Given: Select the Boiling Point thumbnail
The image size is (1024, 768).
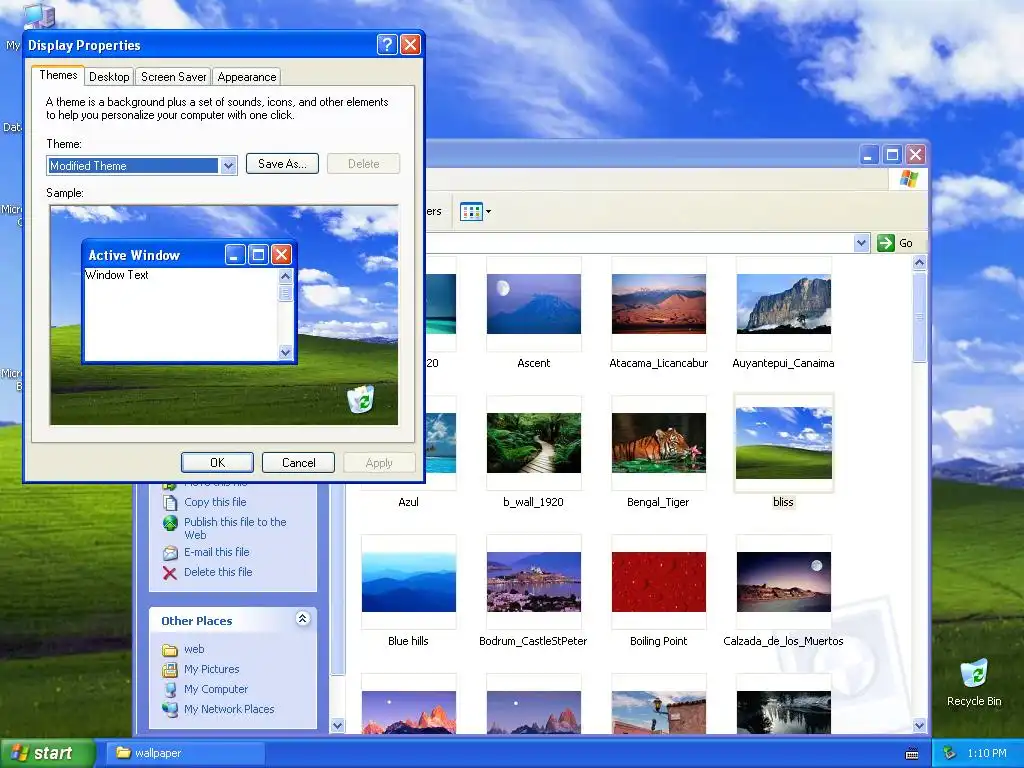Looking at the screenshot, I should [x=658, y=582].
